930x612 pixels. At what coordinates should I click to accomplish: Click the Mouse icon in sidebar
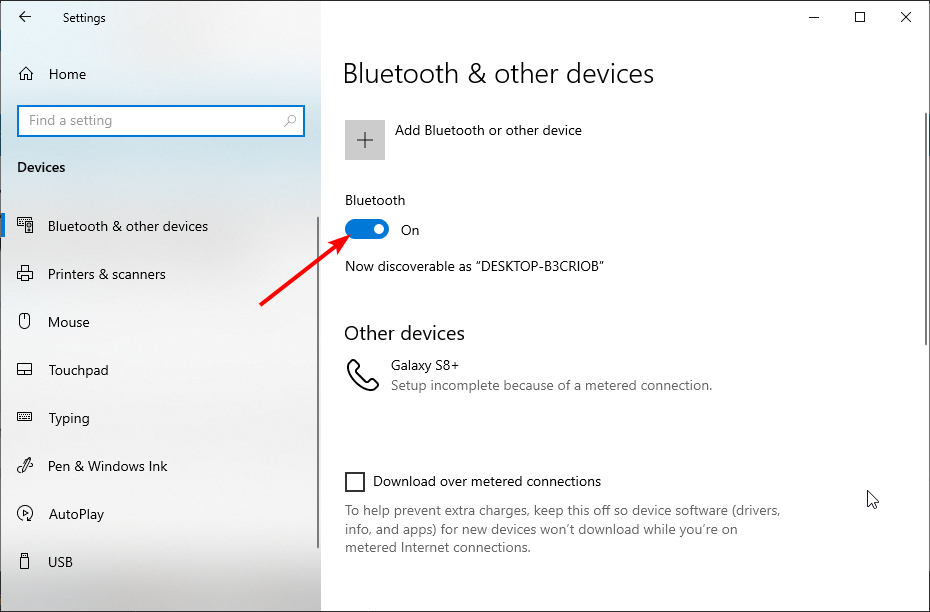coord(24,321)
